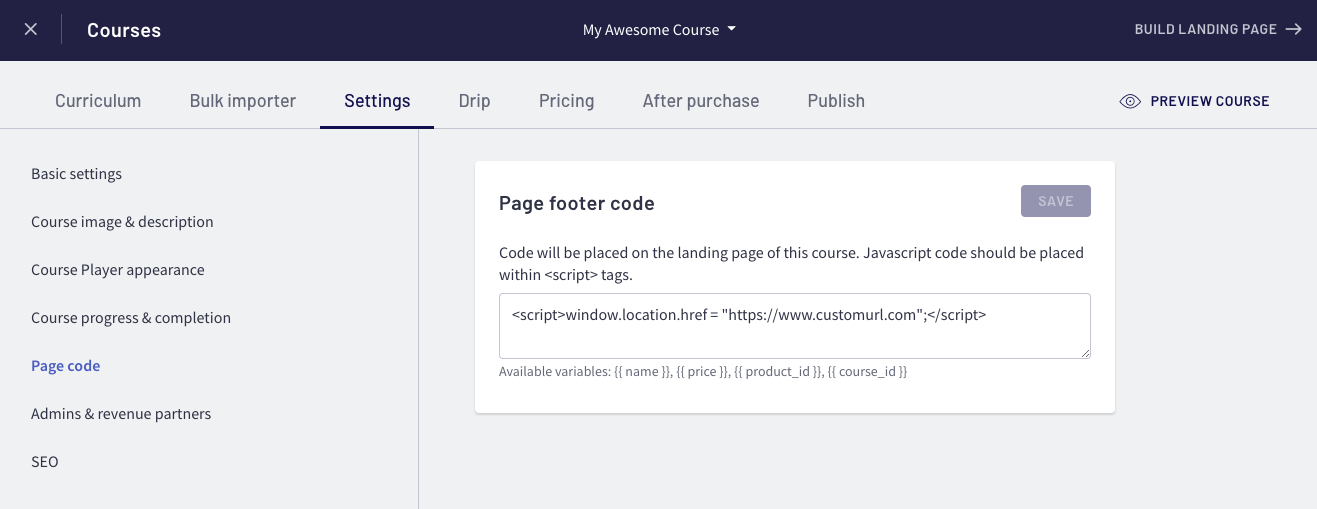Image resolution: width=1317 pixels, height=509 pixels.
Task: Click the Build Landing Page link
Action: click(x=1218, y=30)
